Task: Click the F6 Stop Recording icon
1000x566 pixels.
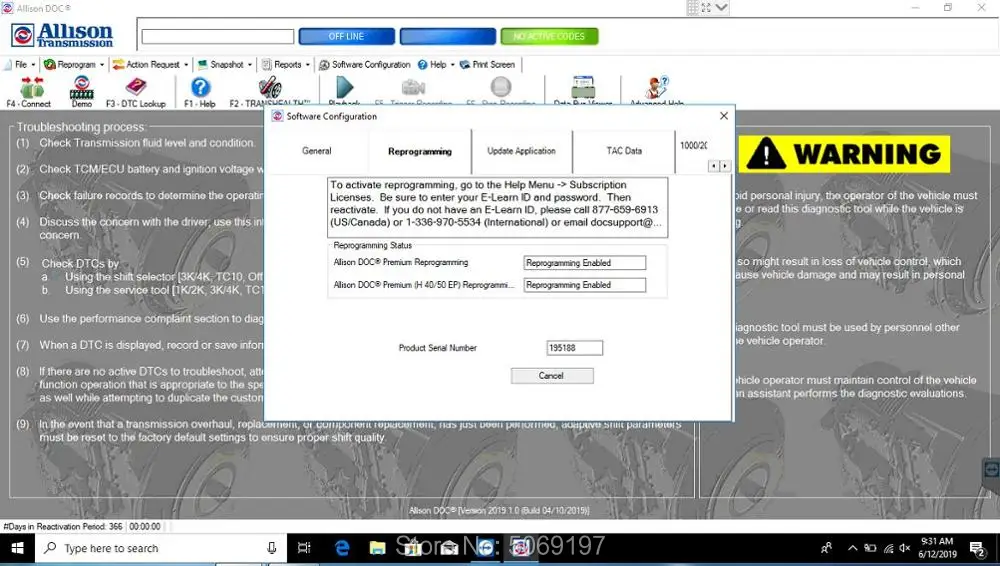Action: [x=501, y=87]
